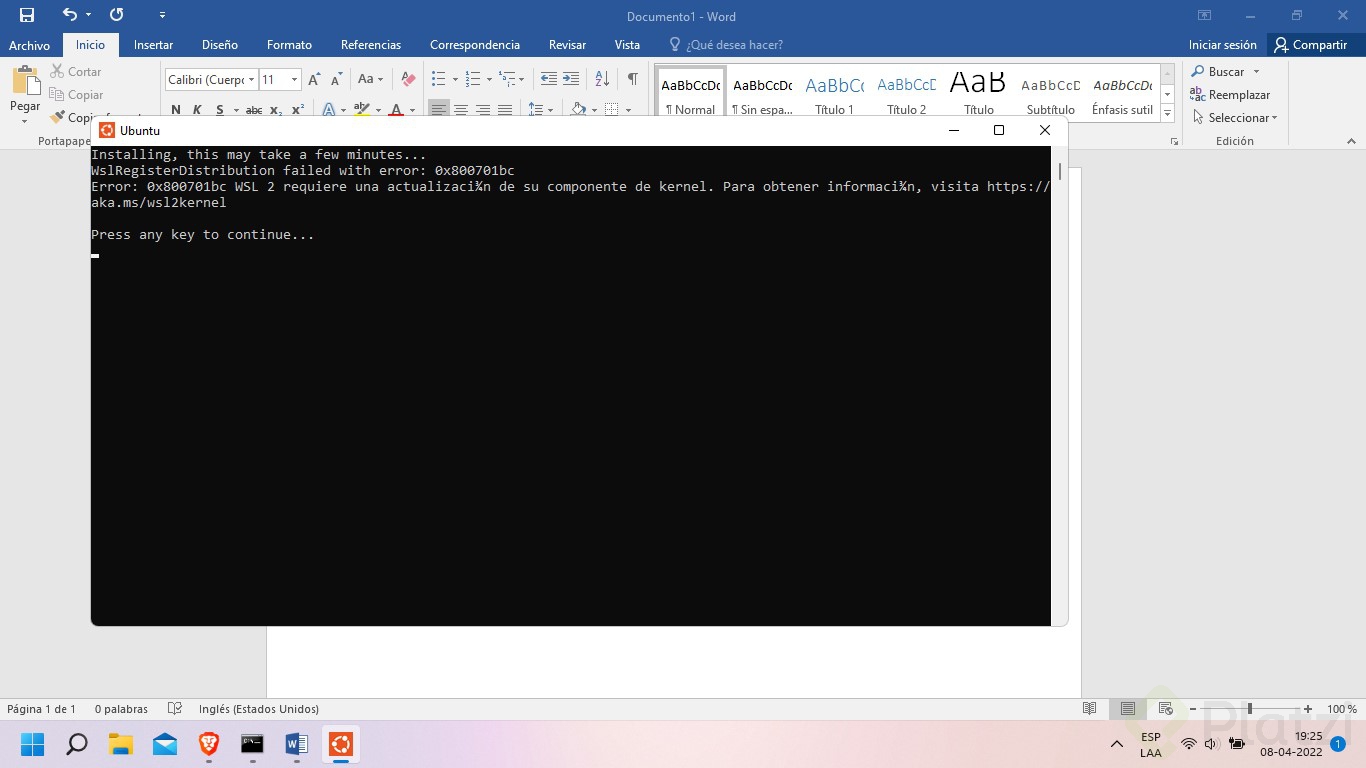Open the Windows Start menu
Viewport: 1366px width, 768px height.
coord(33,744)
